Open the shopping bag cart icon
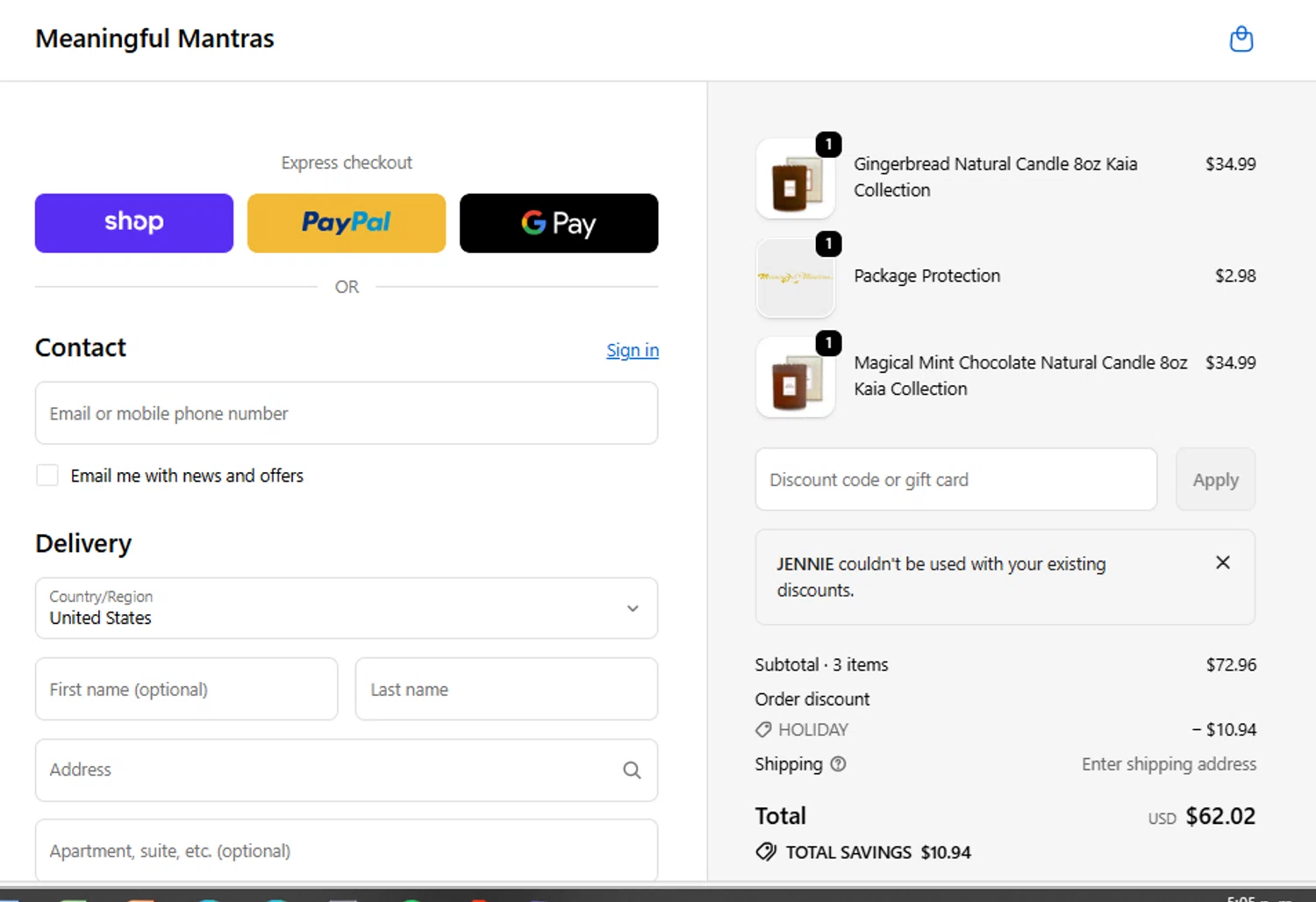 tap(1241, 39)
